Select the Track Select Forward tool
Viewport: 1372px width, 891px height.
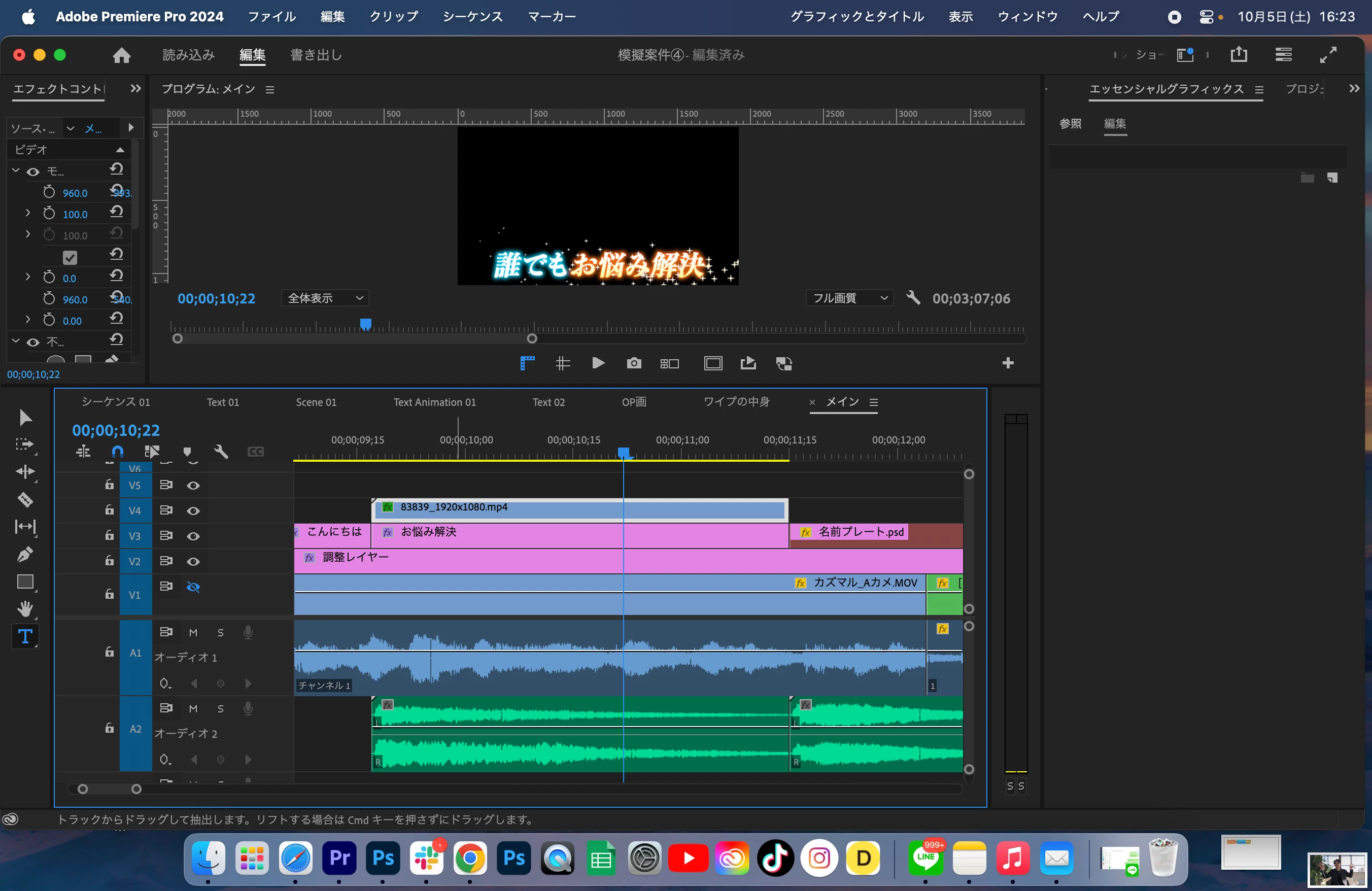click(25, 444)
